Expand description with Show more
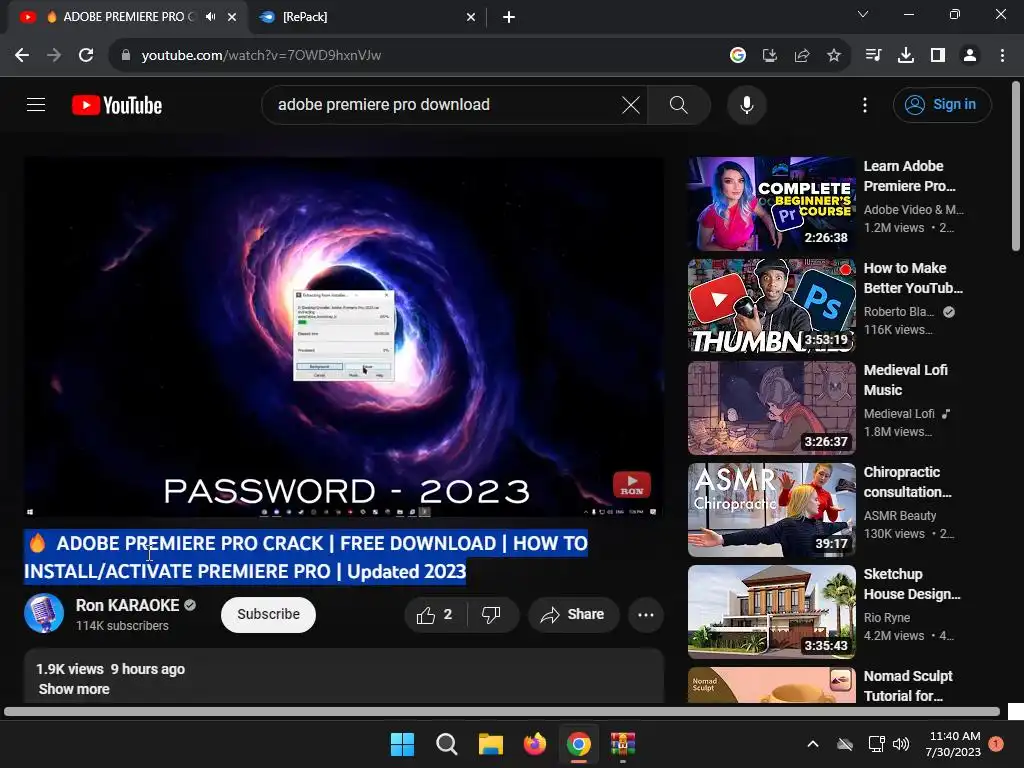1024x768 pixels. coord(74,689)
